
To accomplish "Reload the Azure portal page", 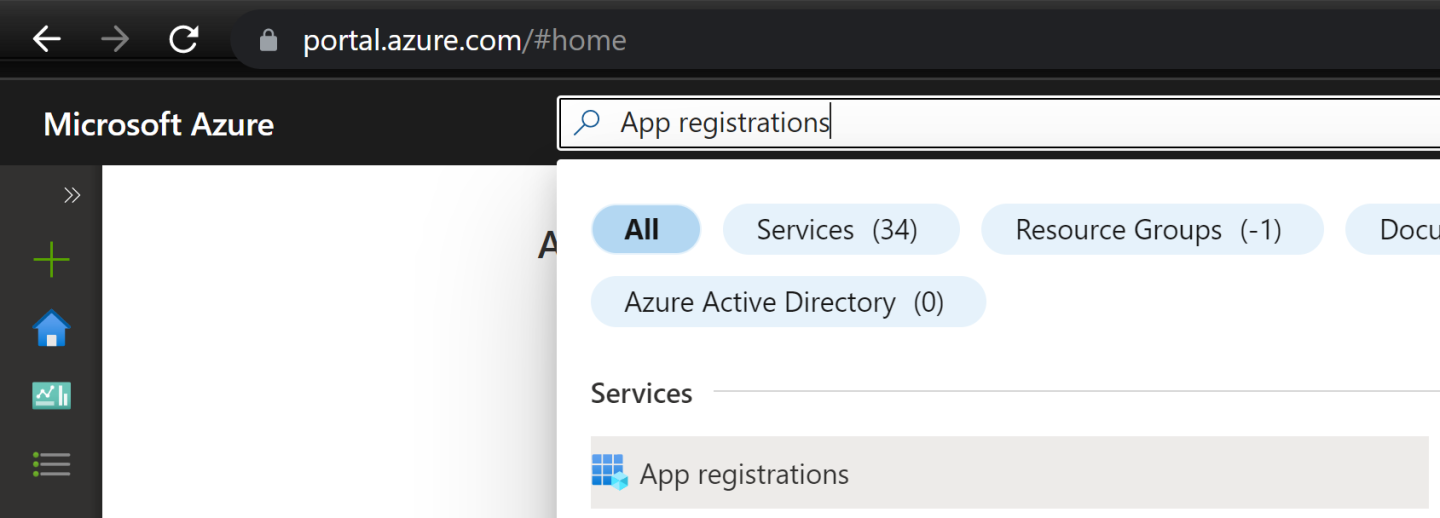I will tap(184, 40).
